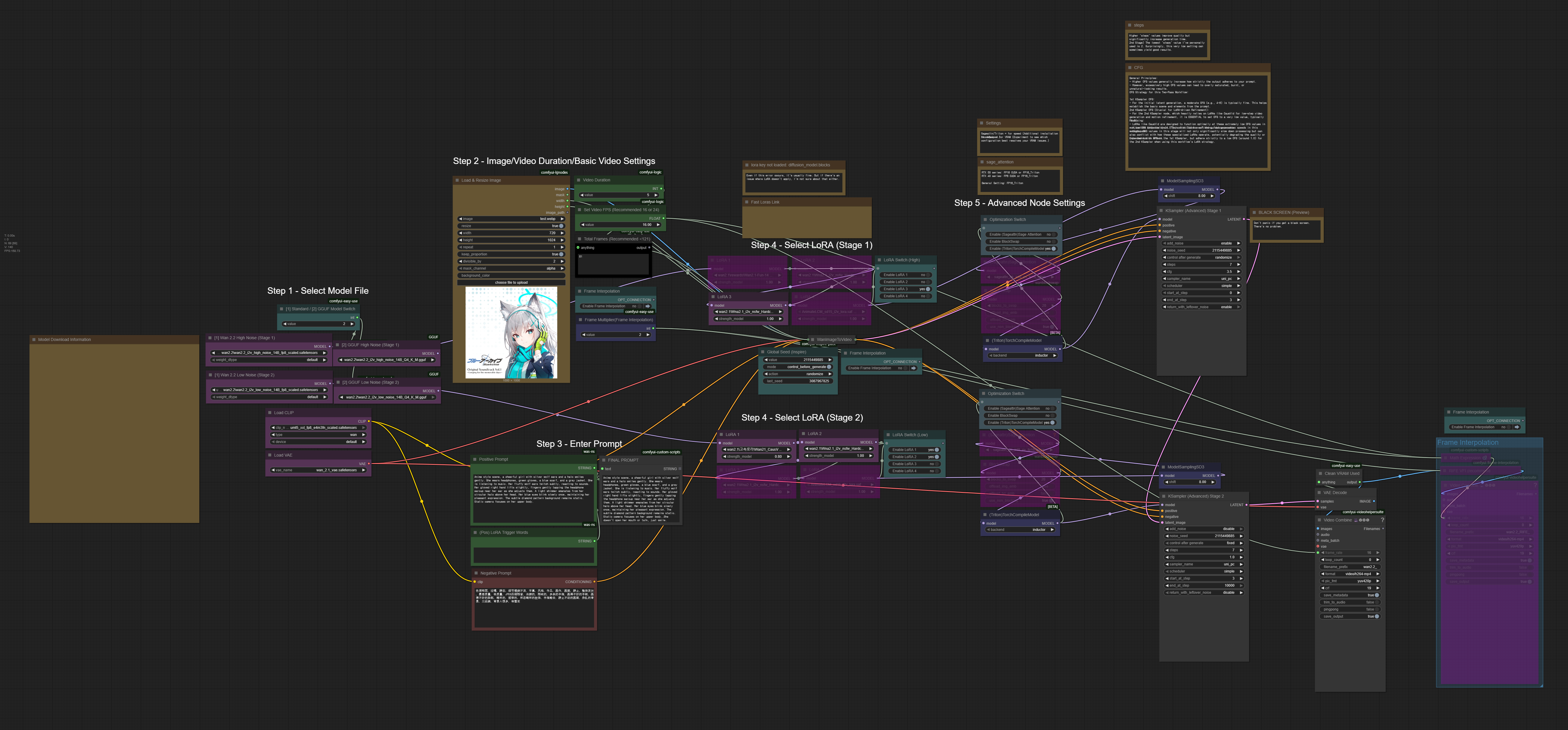Click the Positive Prompt node title
The width and height of the screenshot is (1568, 730).
(493, 459)
